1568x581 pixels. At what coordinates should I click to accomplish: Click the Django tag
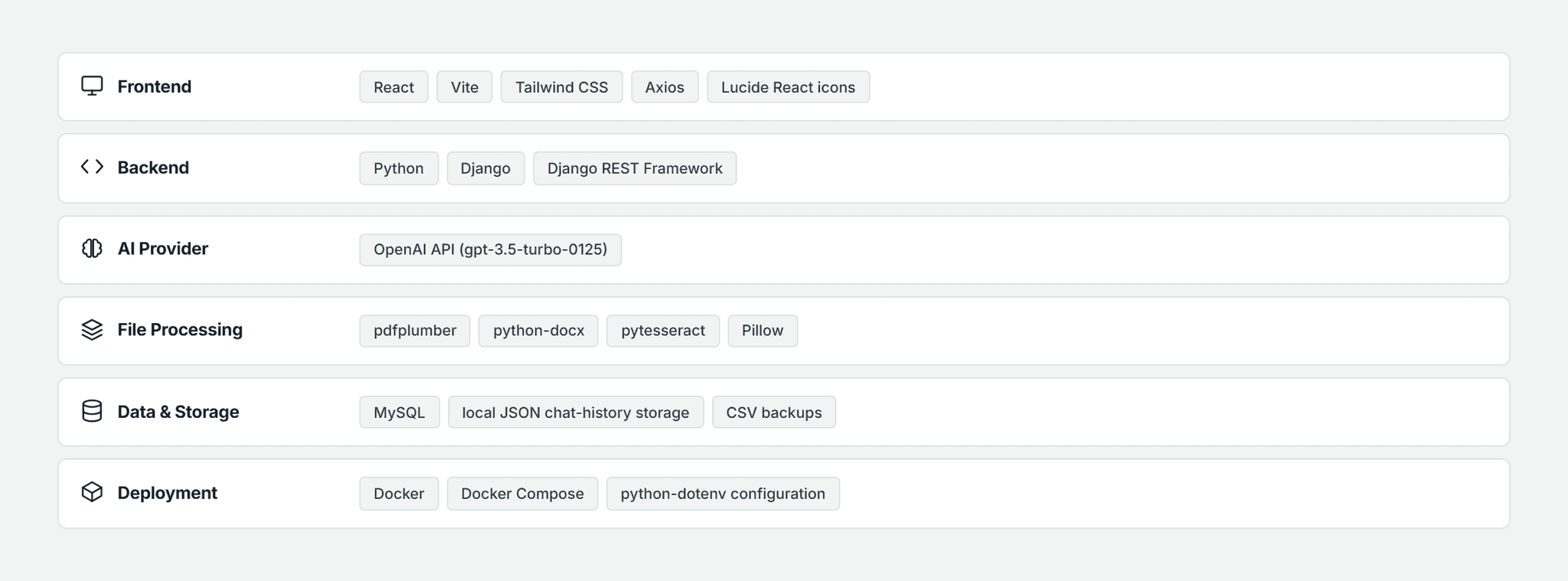pos(485,168)
